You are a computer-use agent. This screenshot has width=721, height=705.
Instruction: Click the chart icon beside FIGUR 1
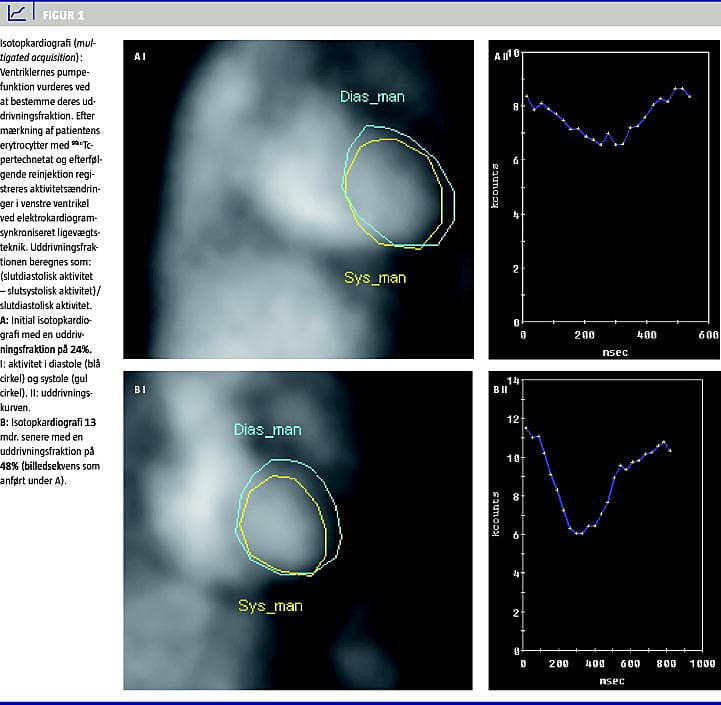click(x=17, y=14)
